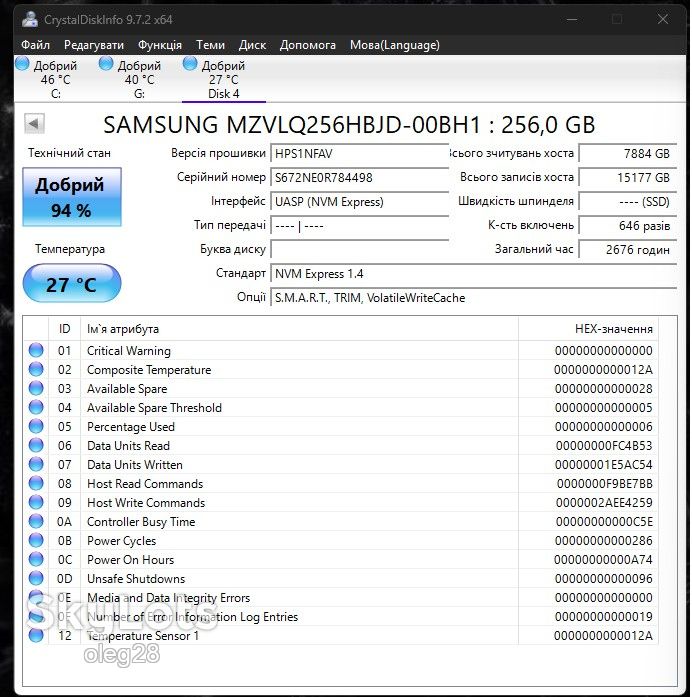Viewport: 692px width, 697px height.
Task: Click status orb for Host Write Commands row
Action: [36, 502]
